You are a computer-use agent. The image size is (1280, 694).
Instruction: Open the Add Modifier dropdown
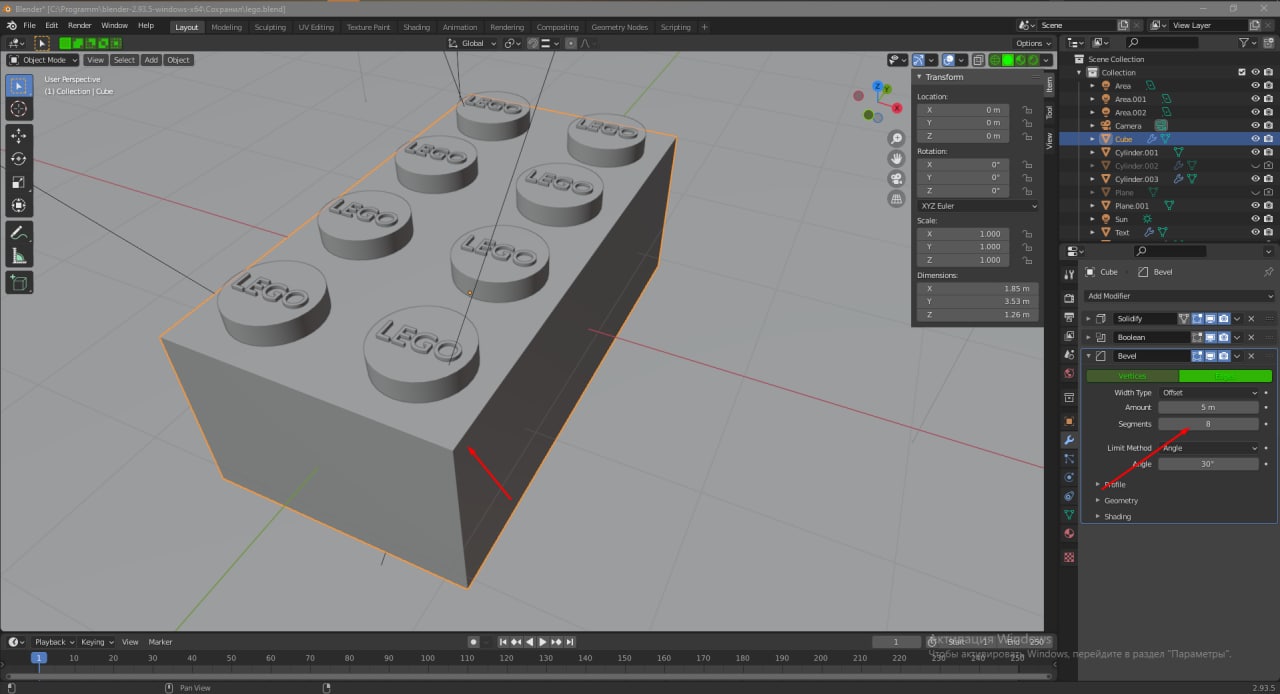tap(1180, 296)
